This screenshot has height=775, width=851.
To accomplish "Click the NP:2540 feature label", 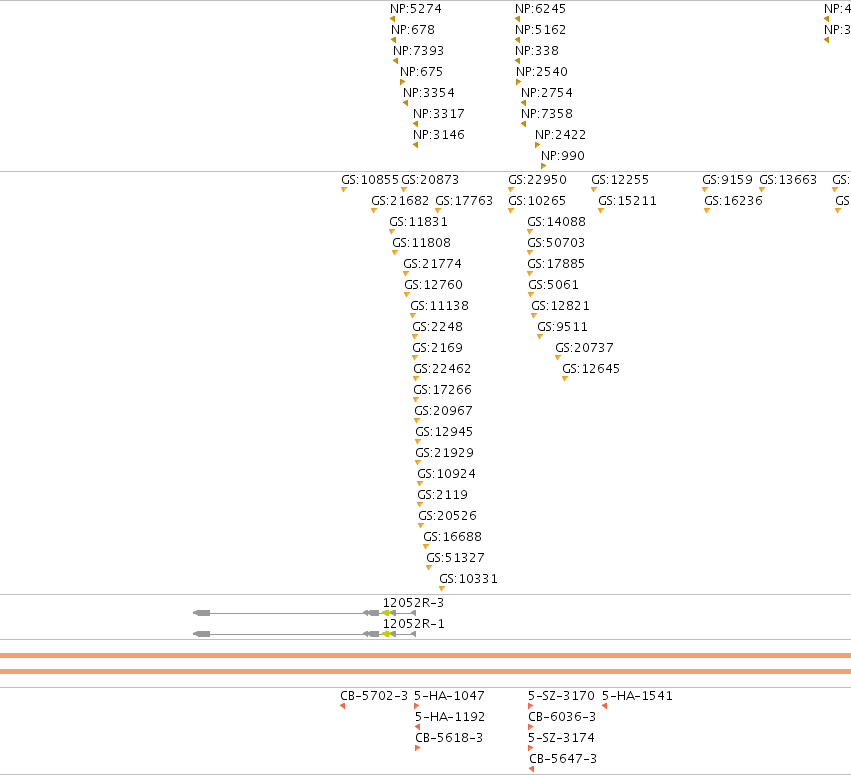I will tap(542, 72).
